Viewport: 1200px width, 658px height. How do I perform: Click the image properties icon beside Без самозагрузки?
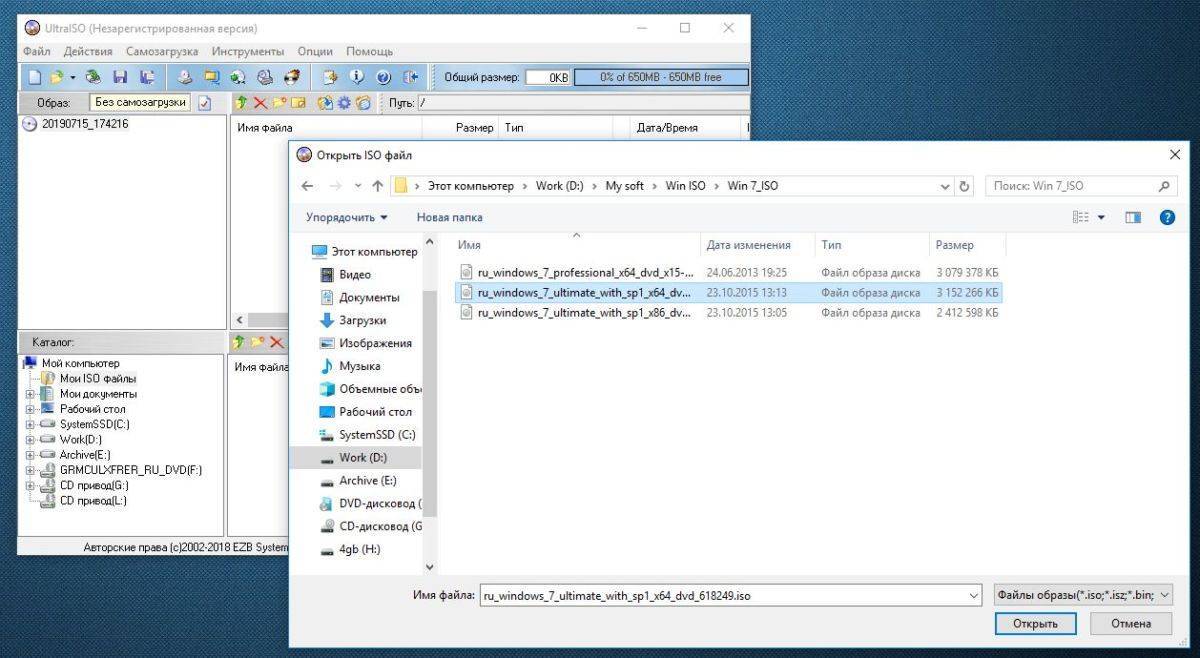(x=205, y=103)
